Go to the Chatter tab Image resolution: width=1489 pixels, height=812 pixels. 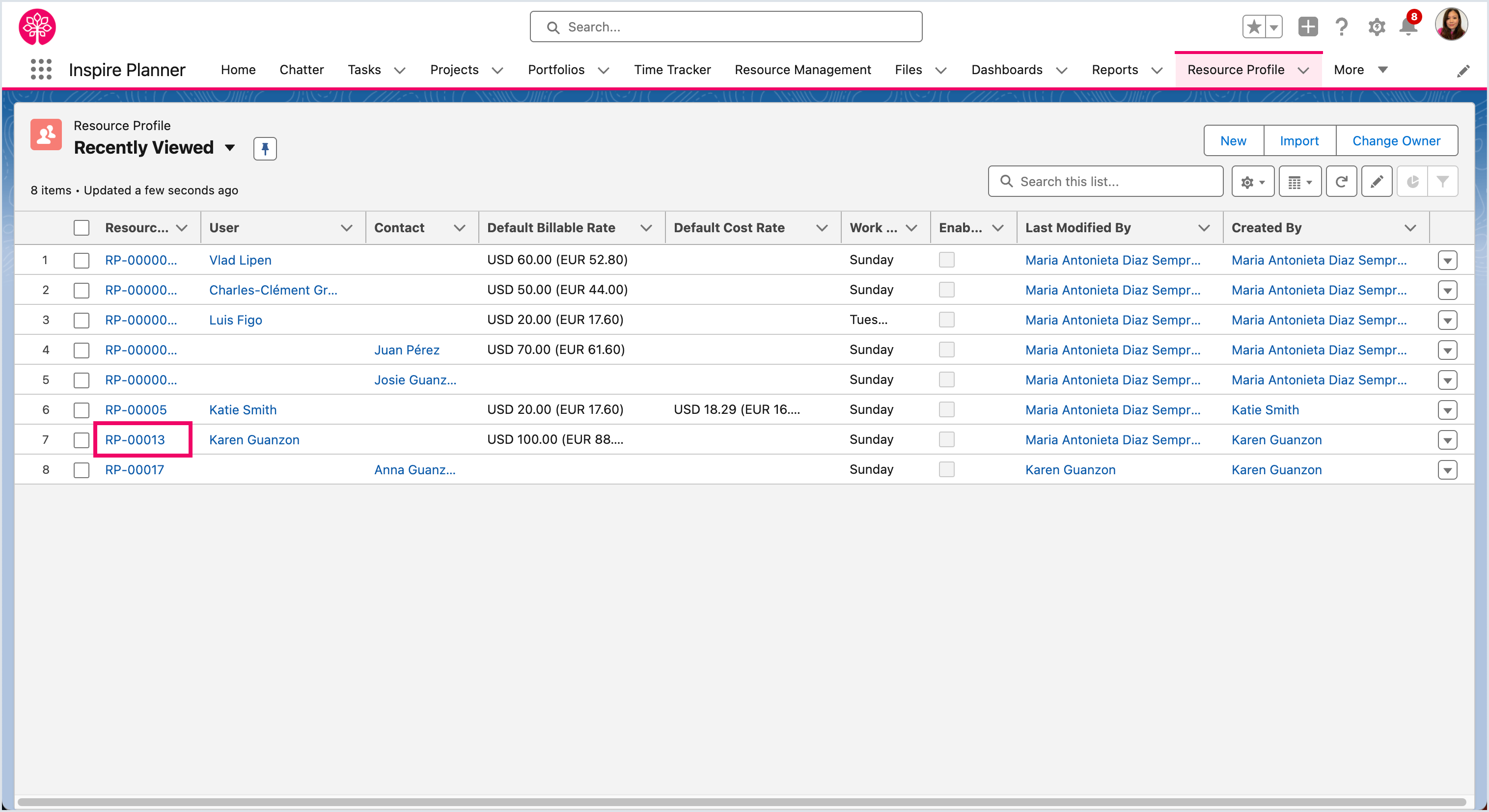tap(301, 70)
